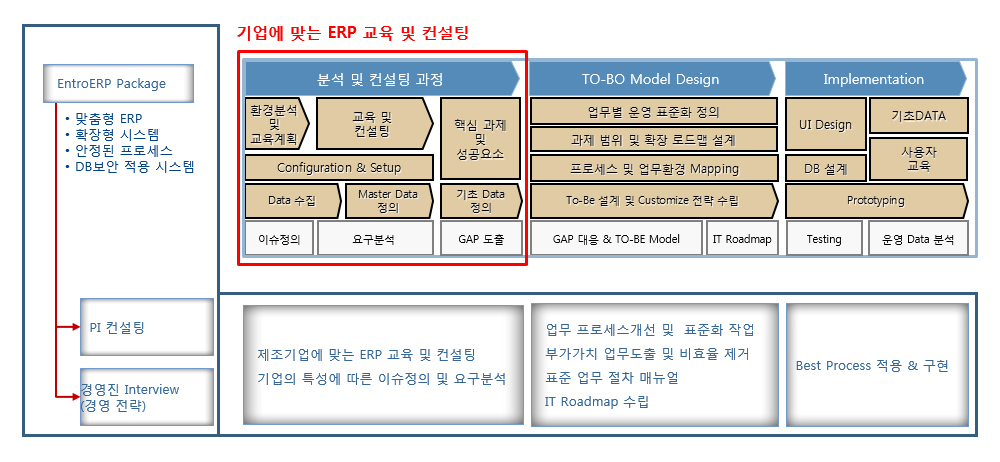Select the IT Roadmap box
This screenshot has width=1000, height=462.
[742, 239]
